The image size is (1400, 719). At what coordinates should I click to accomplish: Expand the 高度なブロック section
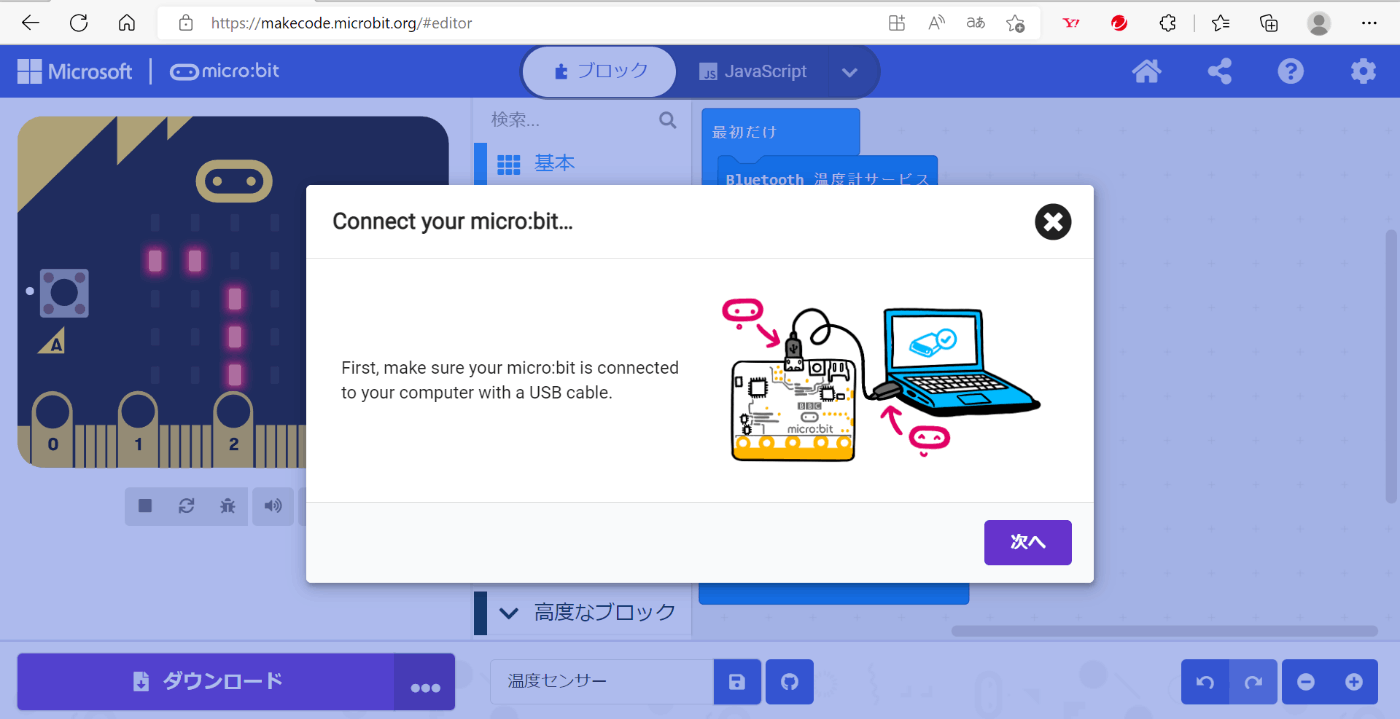pyautogui.click(x=582, y=612)
